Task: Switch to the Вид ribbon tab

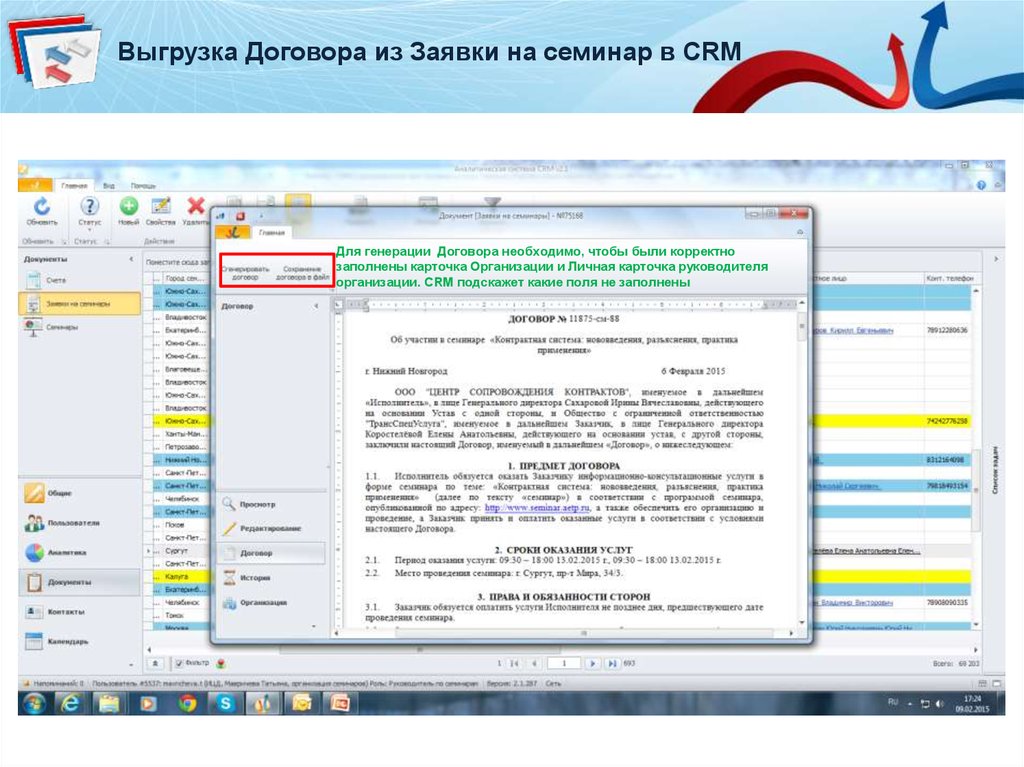Action: tap(108, 186)
